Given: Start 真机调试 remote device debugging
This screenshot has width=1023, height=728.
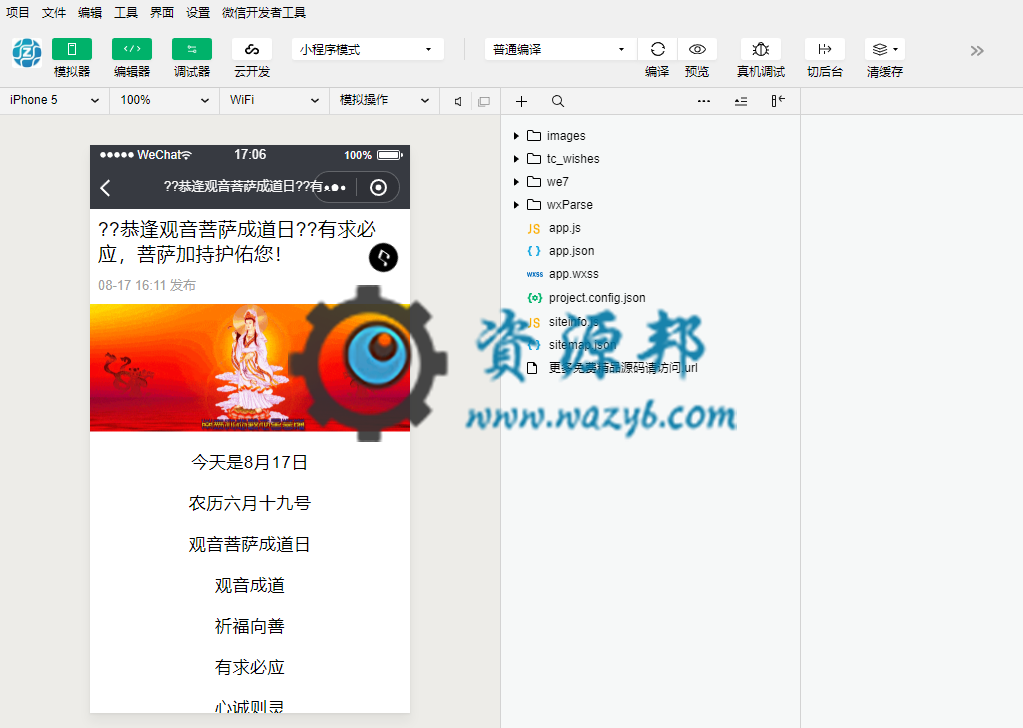Looking at the screenshot, I should [761, 49].
